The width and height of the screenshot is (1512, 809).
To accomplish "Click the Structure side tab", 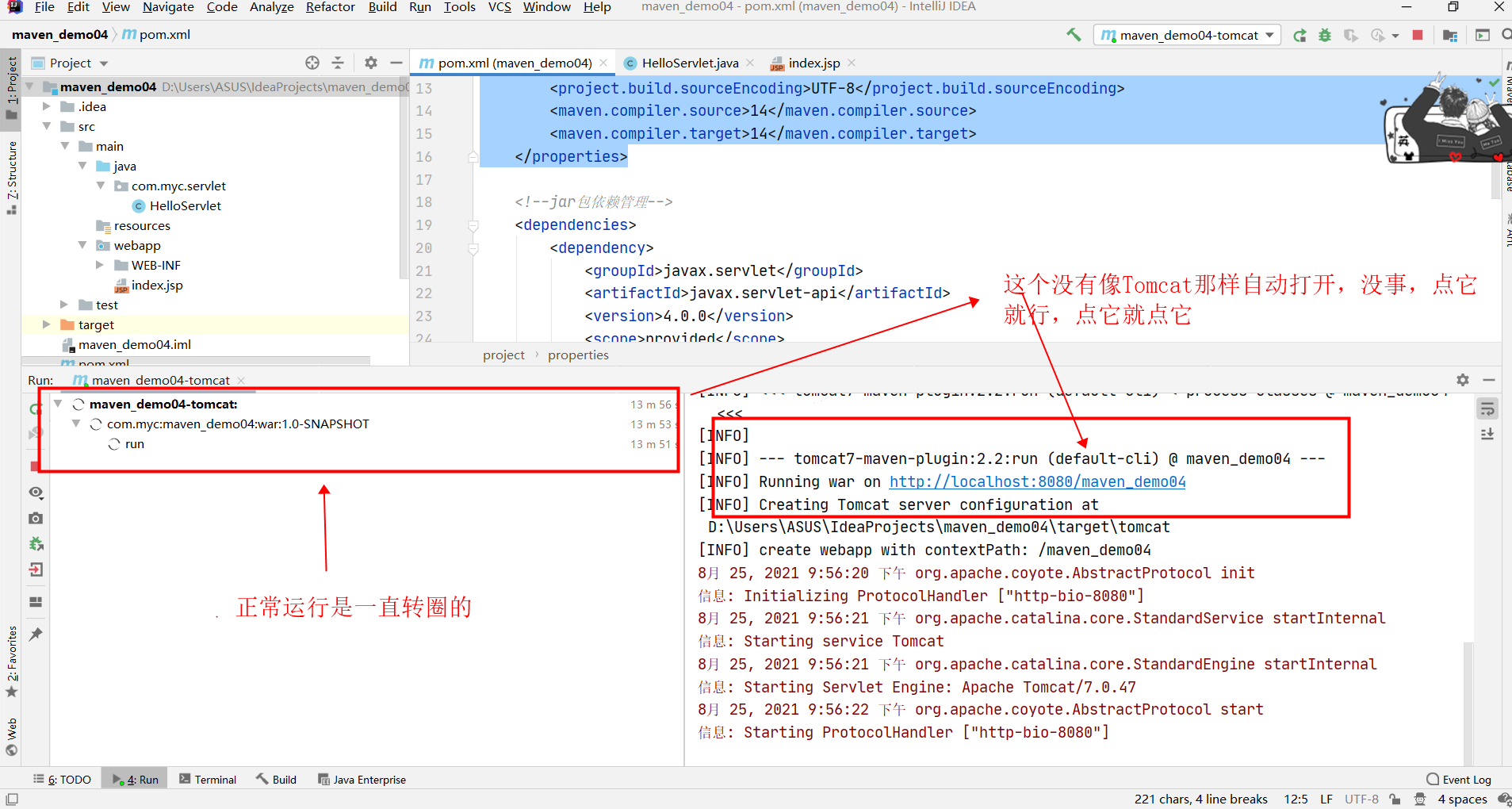I will coord(11,177).
